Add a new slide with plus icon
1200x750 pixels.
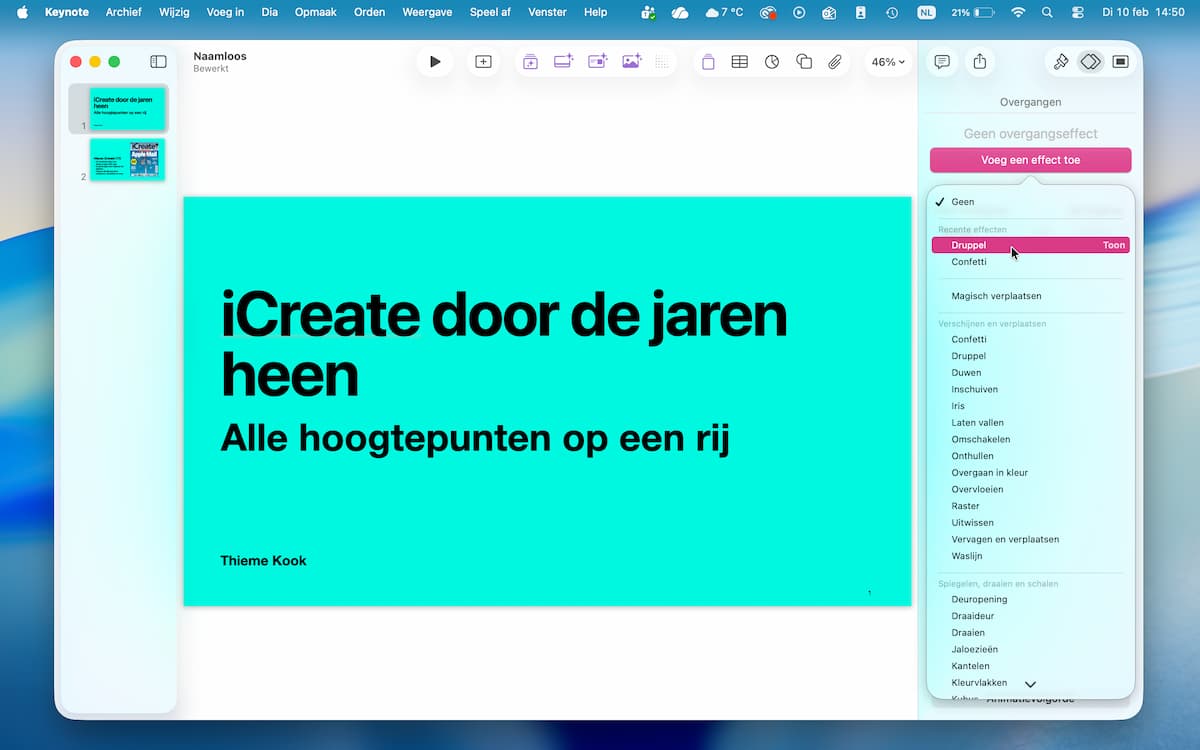483,62
